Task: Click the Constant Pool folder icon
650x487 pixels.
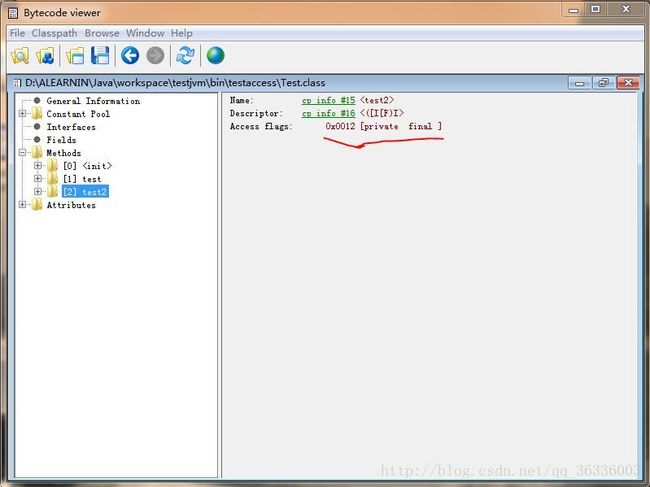Action: tap(37, 114)
